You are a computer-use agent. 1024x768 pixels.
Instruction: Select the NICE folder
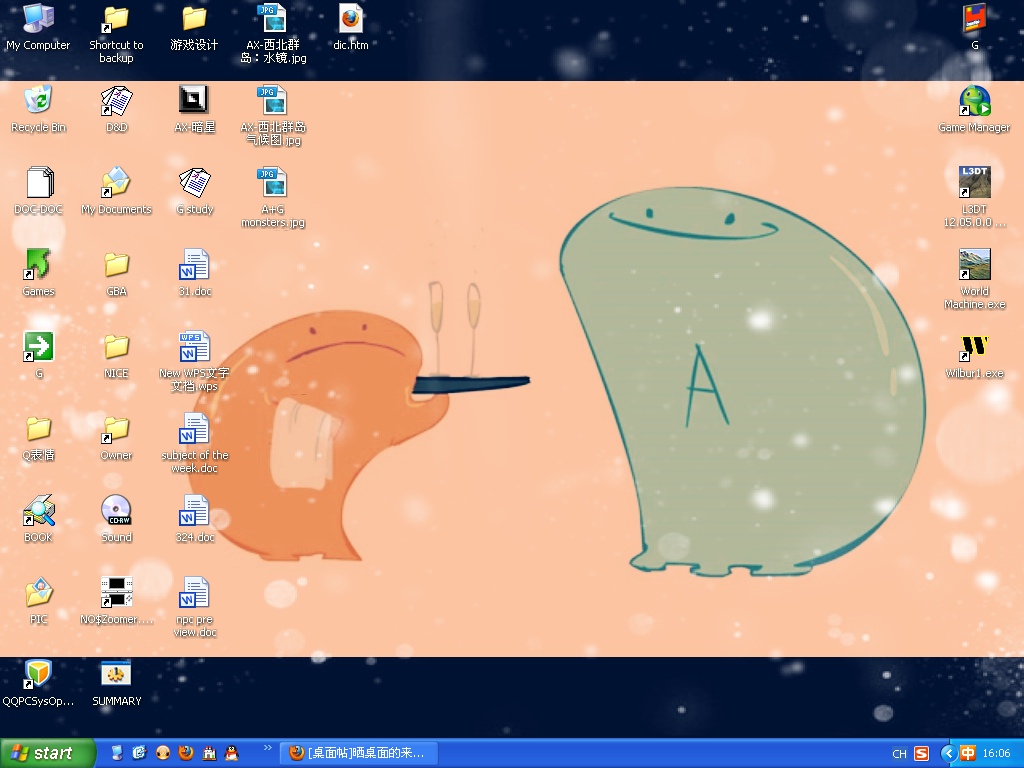point(116,356)
